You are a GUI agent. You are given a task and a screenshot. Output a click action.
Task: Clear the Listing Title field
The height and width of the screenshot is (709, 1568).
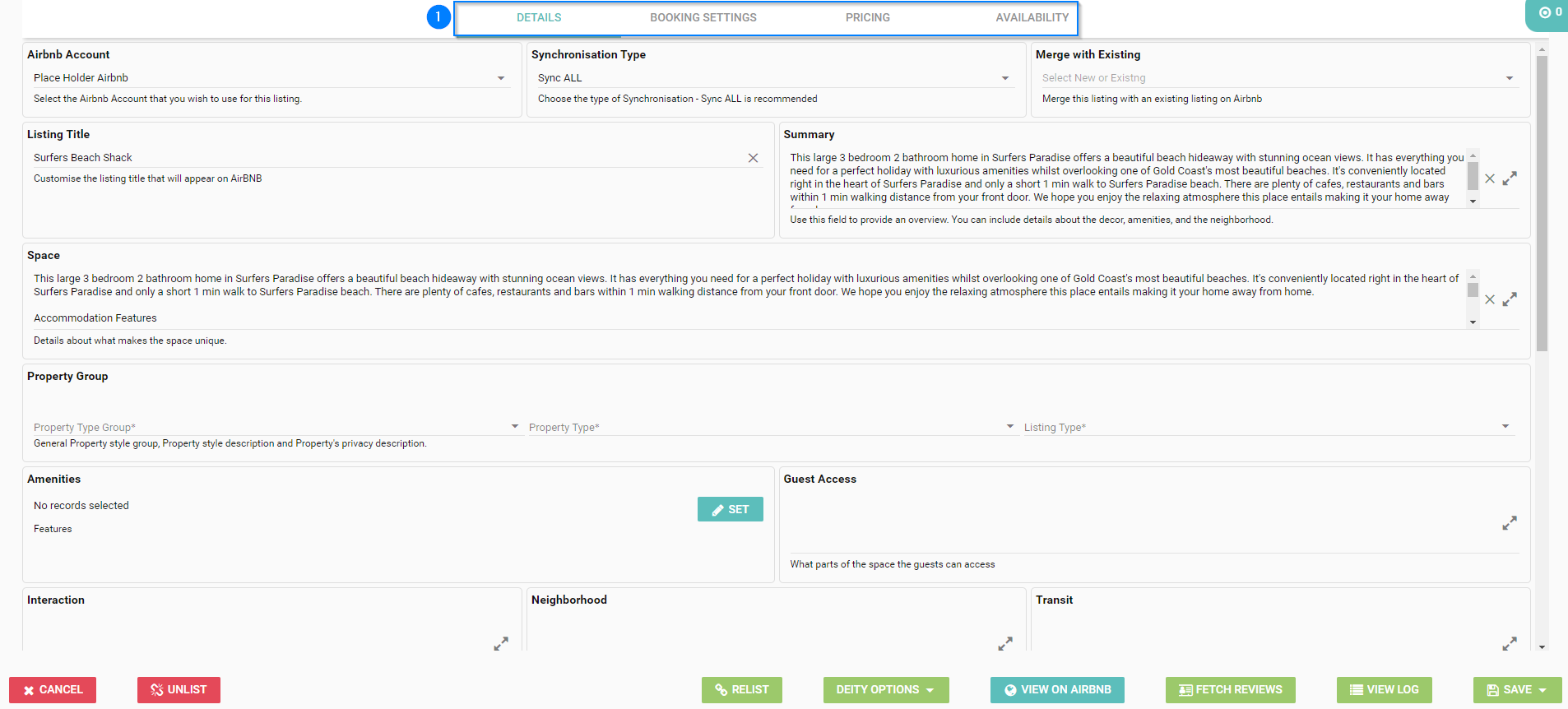[753, 158]
